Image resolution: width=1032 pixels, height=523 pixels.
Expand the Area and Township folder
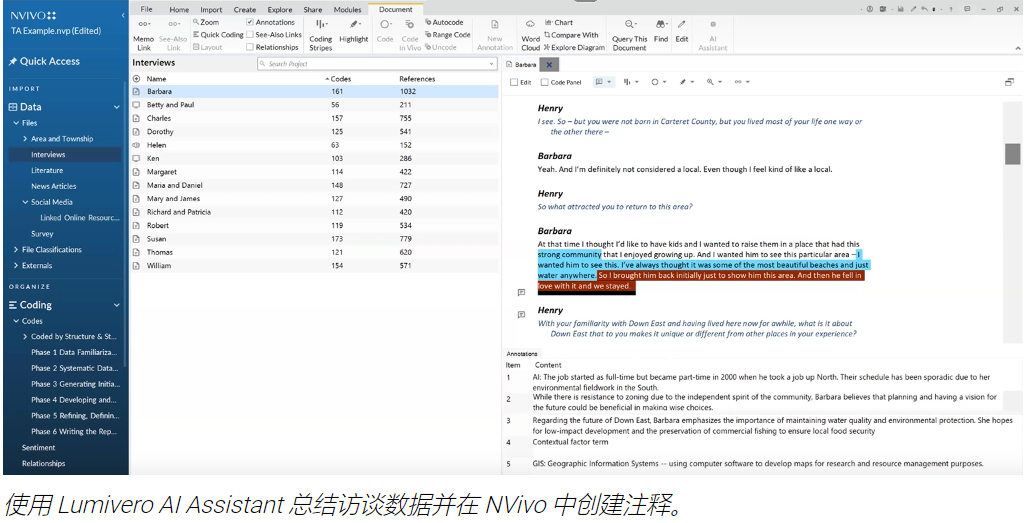point(25,139)
